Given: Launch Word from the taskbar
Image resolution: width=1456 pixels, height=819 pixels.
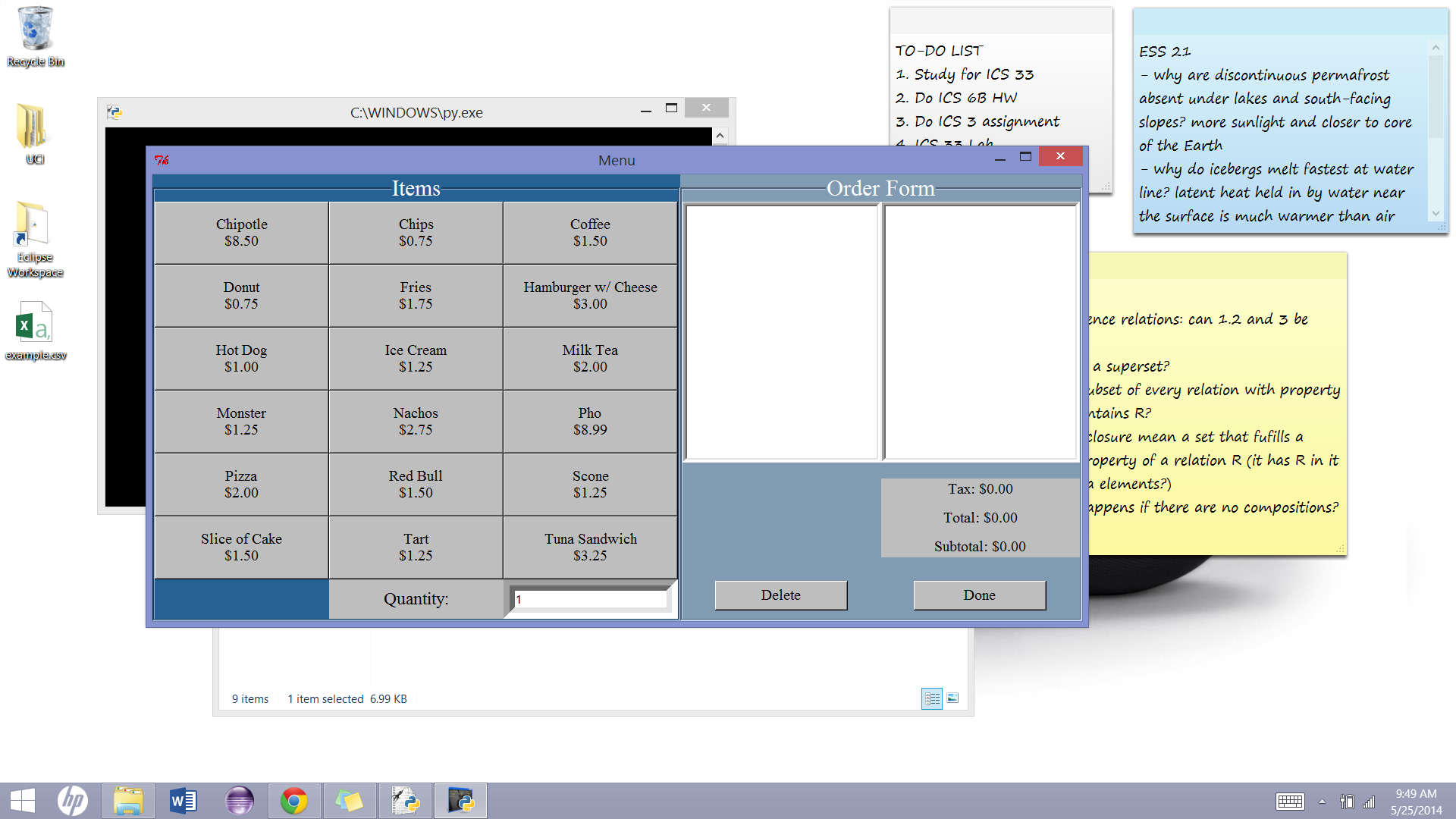Looking at the screenshot, I should [x=183, y=801].
